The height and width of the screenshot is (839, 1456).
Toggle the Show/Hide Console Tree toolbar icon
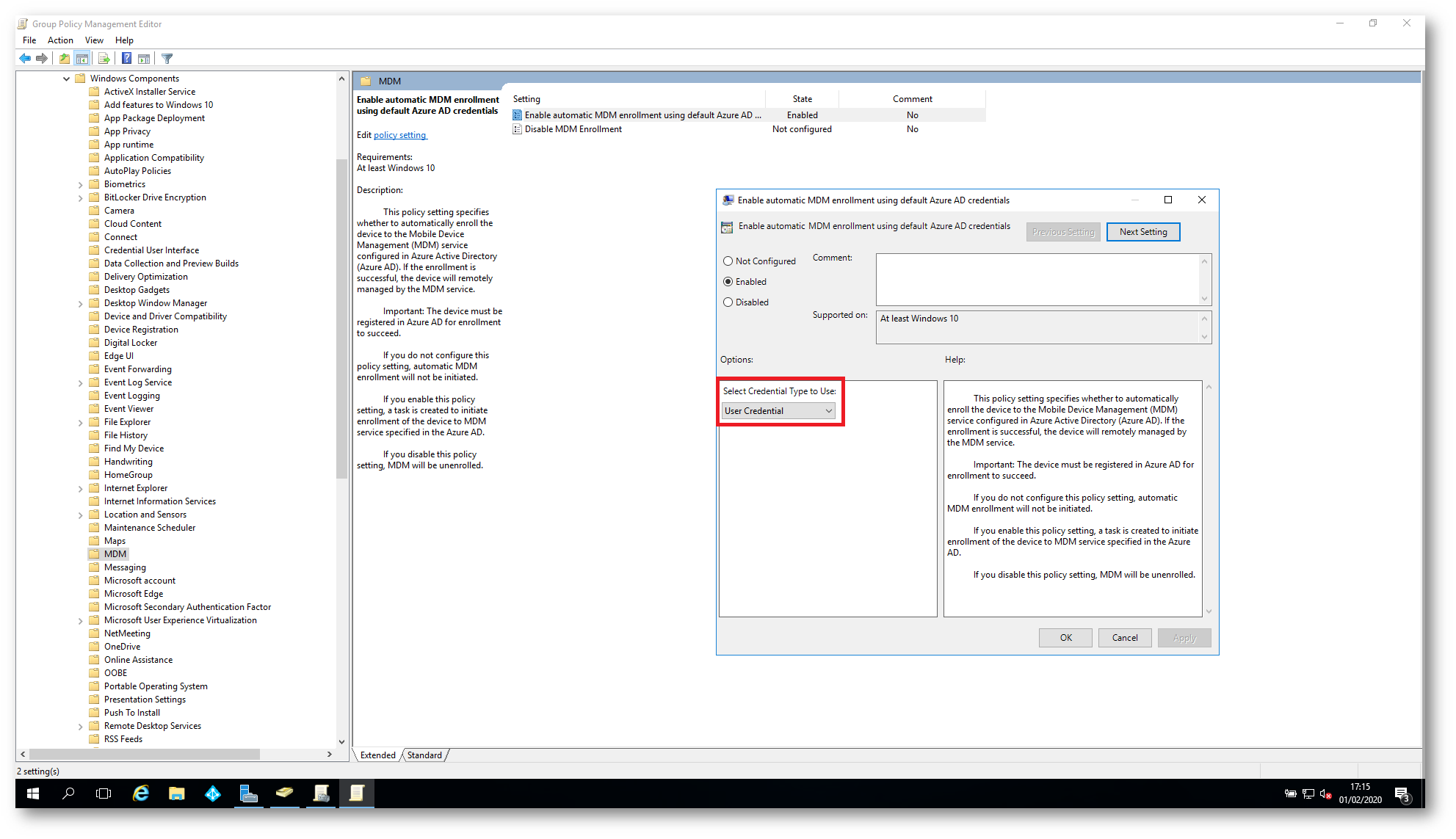pos(82,58)
